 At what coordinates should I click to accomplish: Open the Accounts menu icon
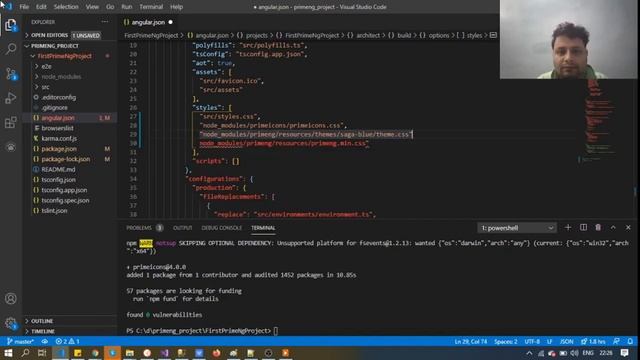[11, 298]
